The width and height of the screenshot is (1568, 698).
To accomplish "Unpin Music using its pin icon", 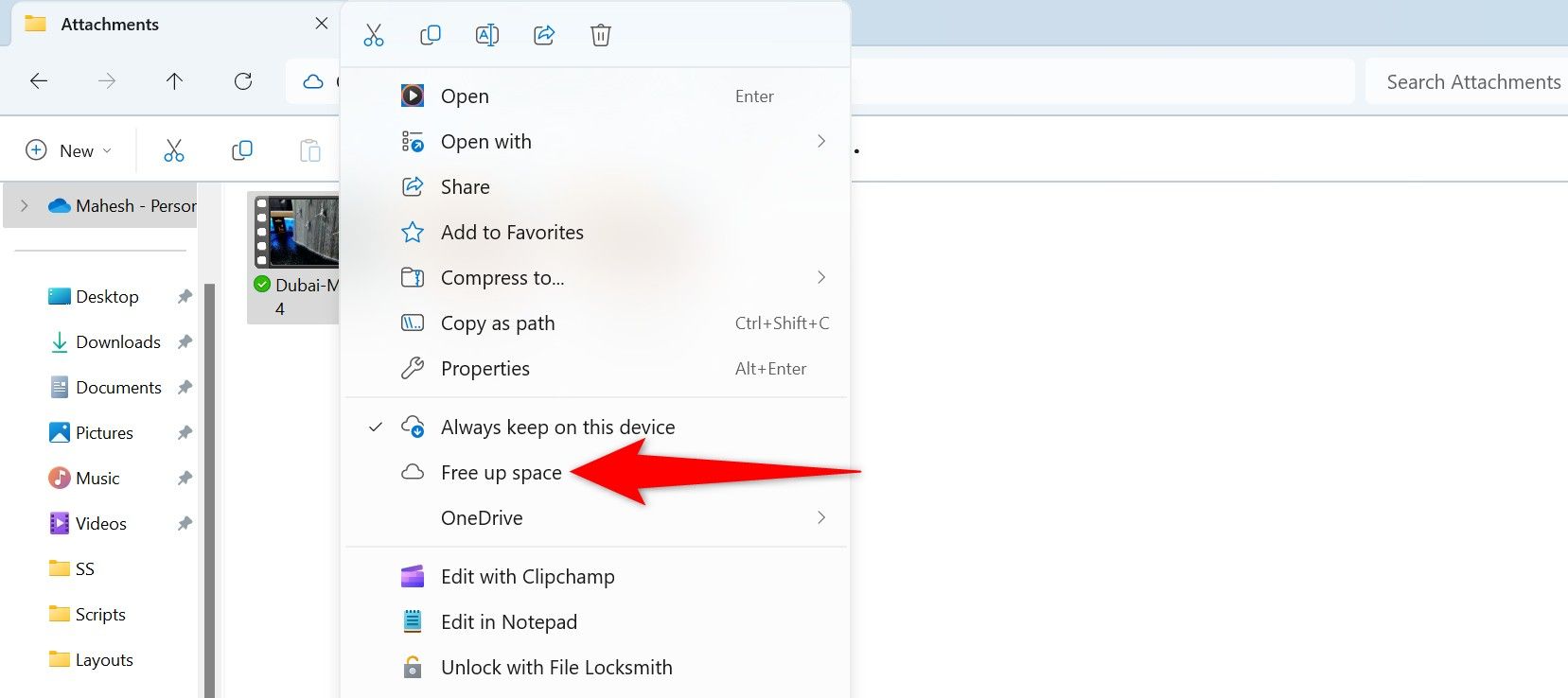I will click(x=185, y=479).
